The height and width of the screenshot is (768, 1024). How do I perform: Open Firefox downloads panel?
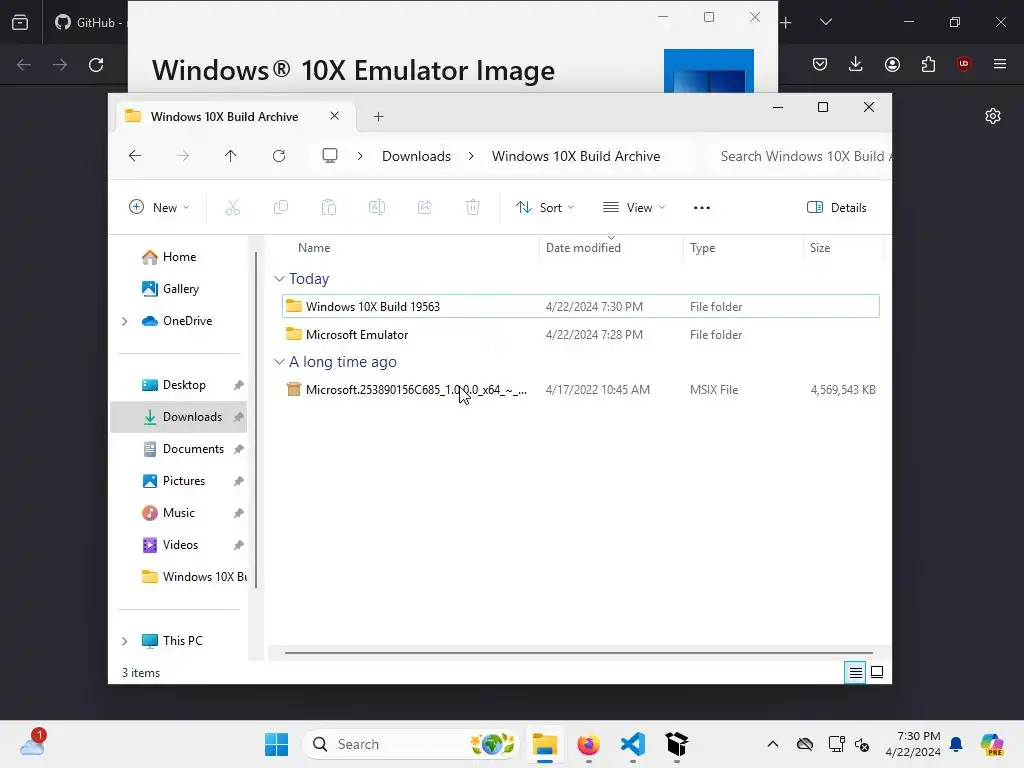click(x=856, y=64)
